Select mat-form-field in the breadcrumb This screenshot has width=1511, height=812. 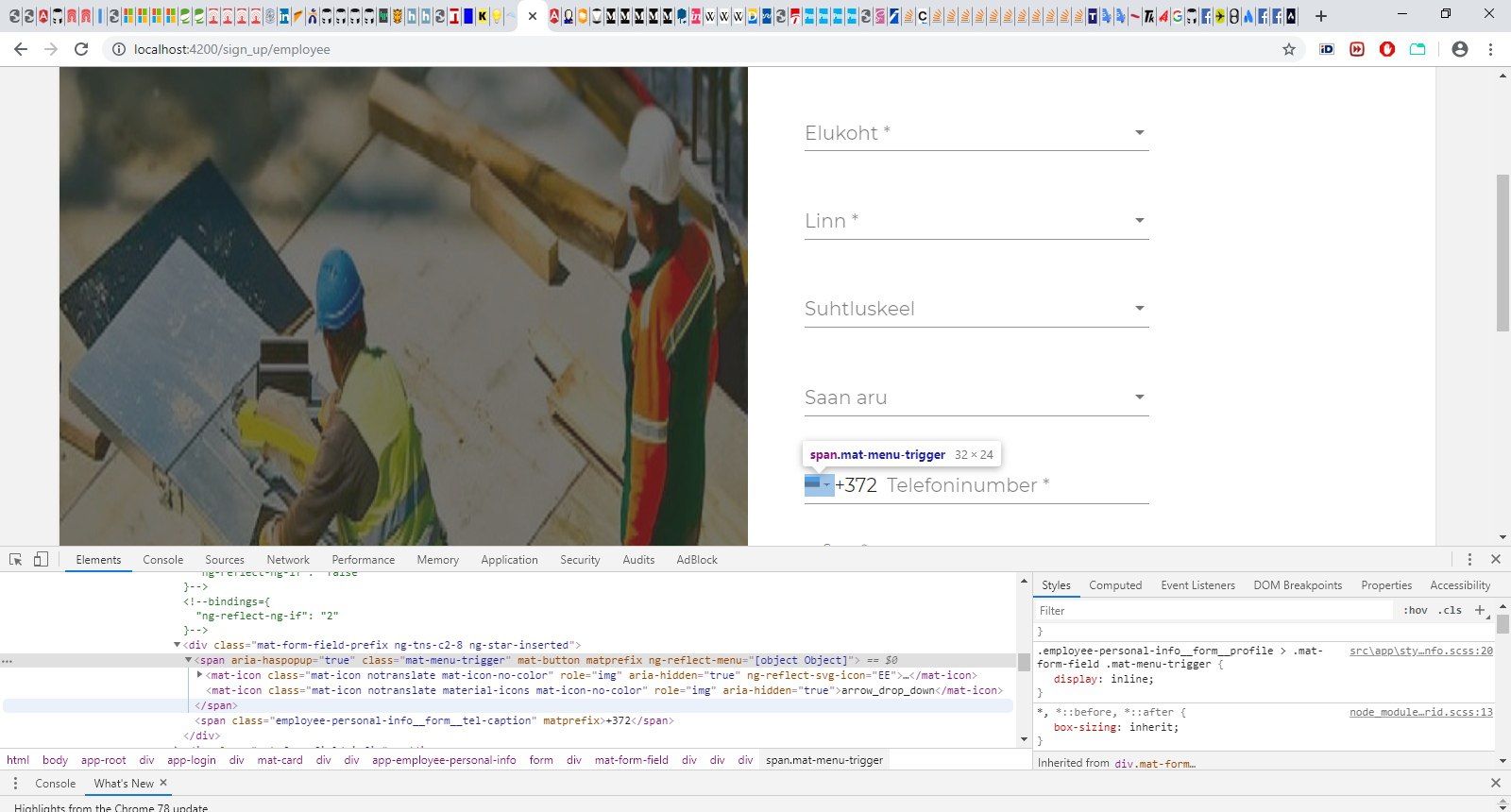(632, 760)
